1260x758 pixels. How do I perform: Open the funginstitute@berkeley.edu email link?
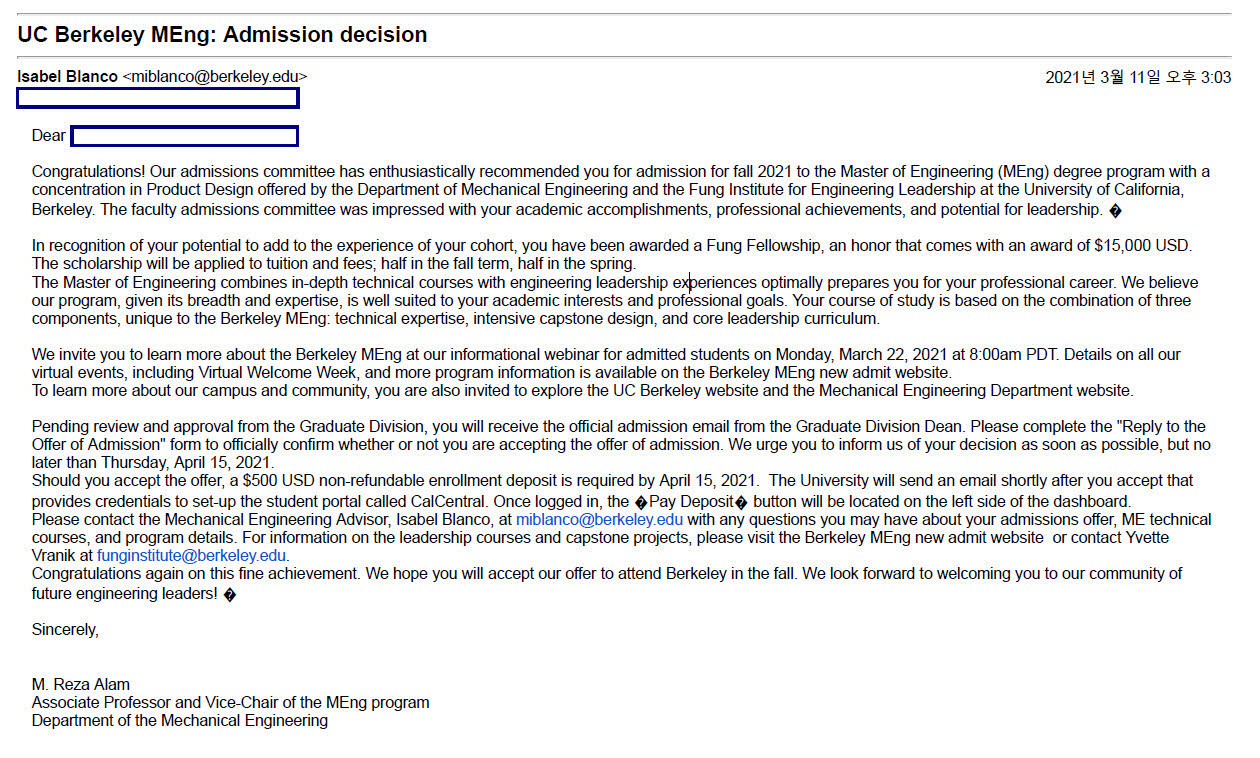click(x=193, y=556)
